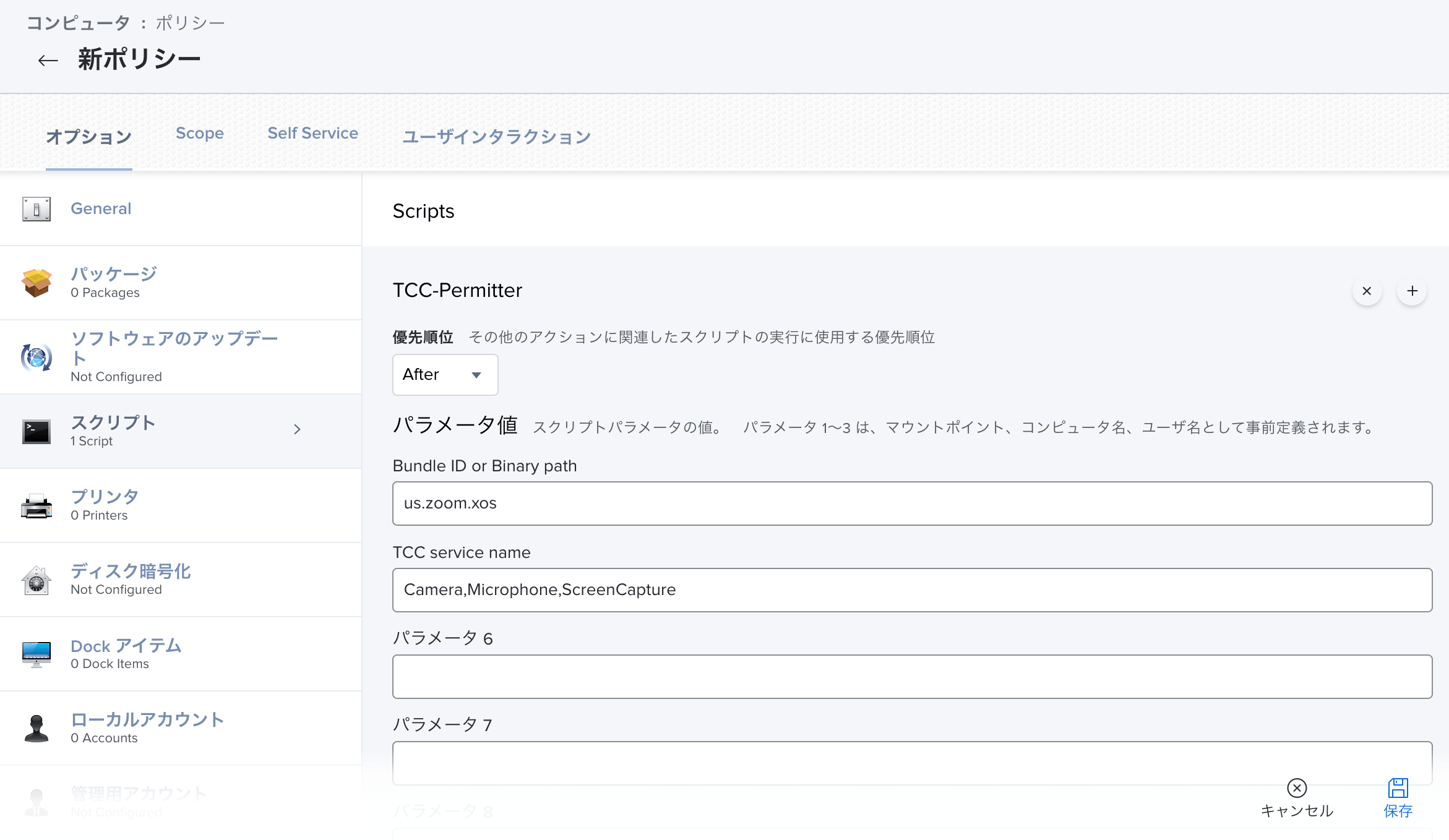Click the '1 Script' count text

(92, 441)
